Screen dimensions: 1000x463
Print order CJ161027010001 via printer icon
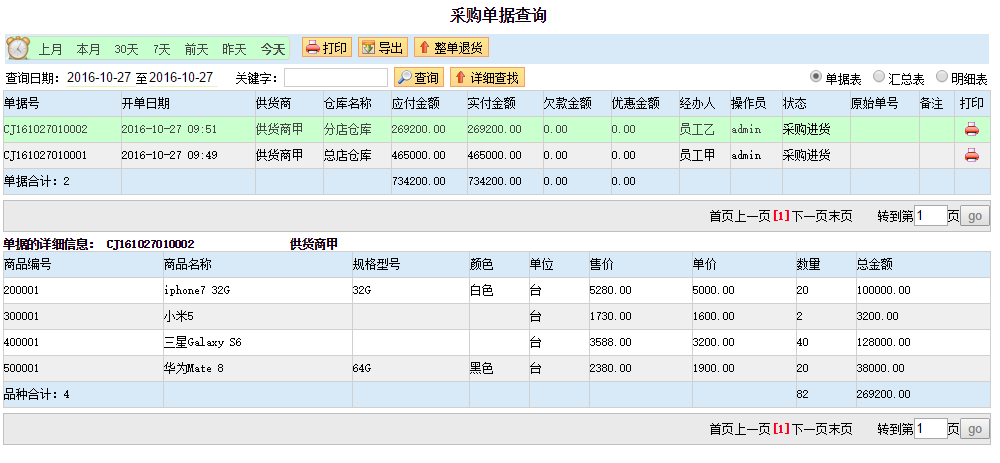click(970, 155)
